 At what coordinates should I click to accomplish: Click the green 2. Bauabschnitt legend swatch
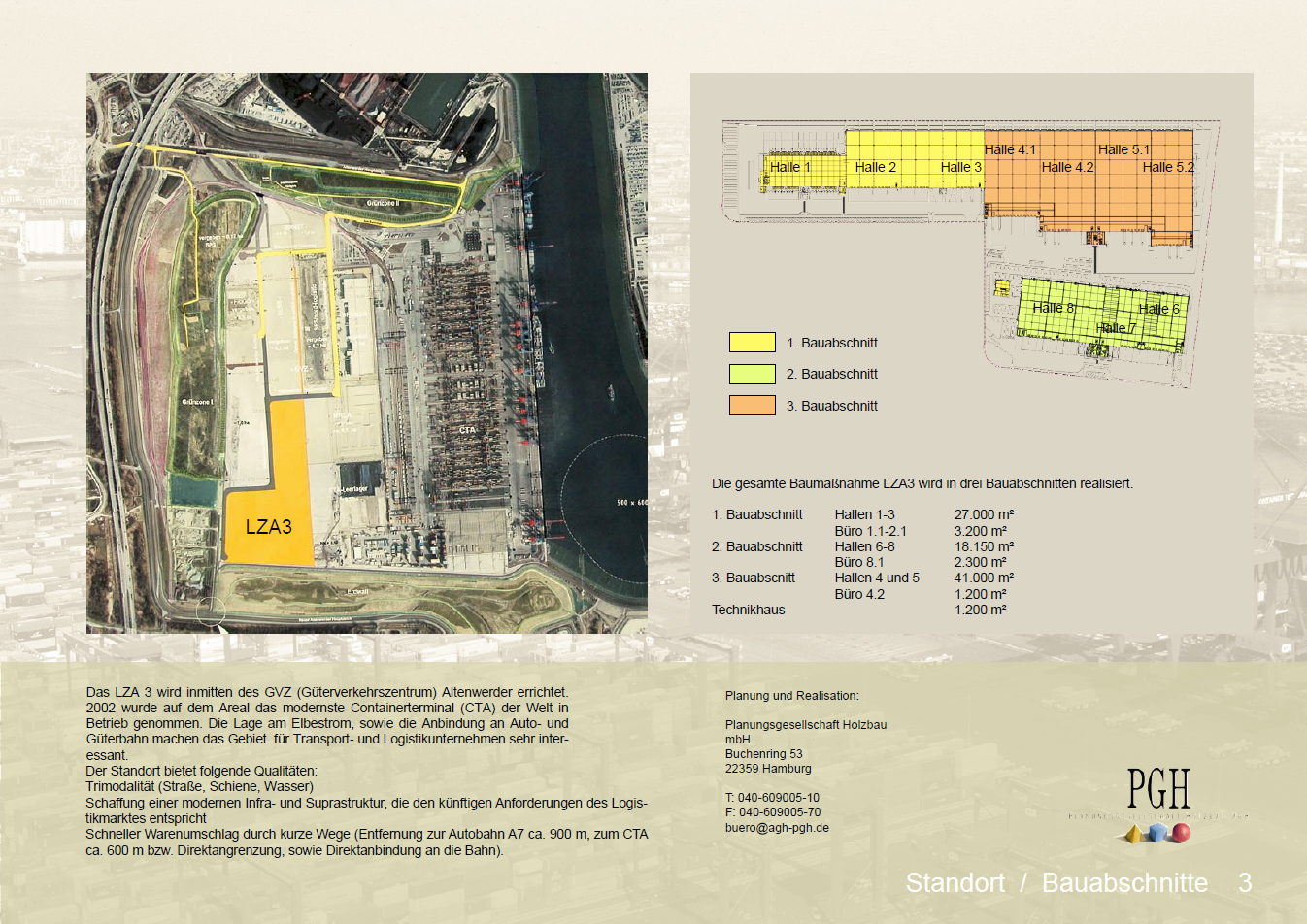coord(752,374)
